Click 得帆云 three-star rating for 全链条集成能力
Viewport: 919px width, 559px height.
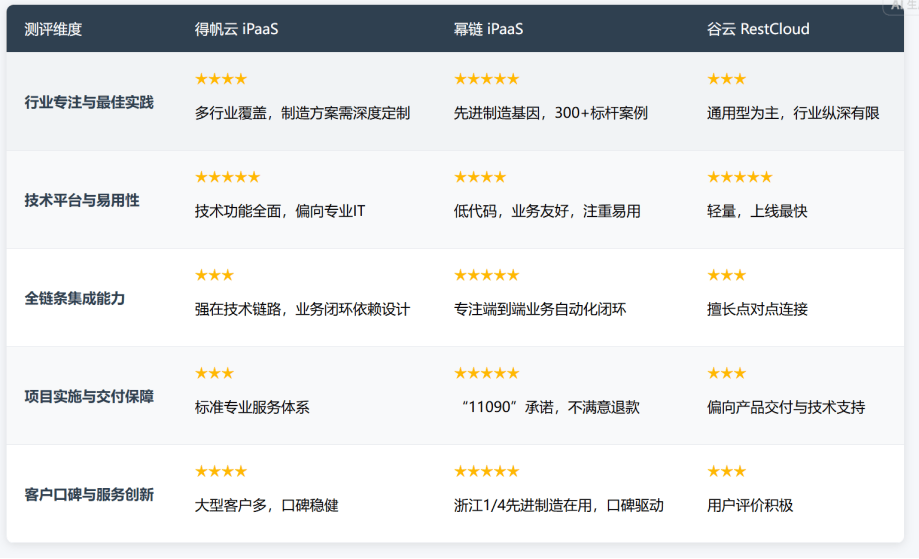click(214, 275)
